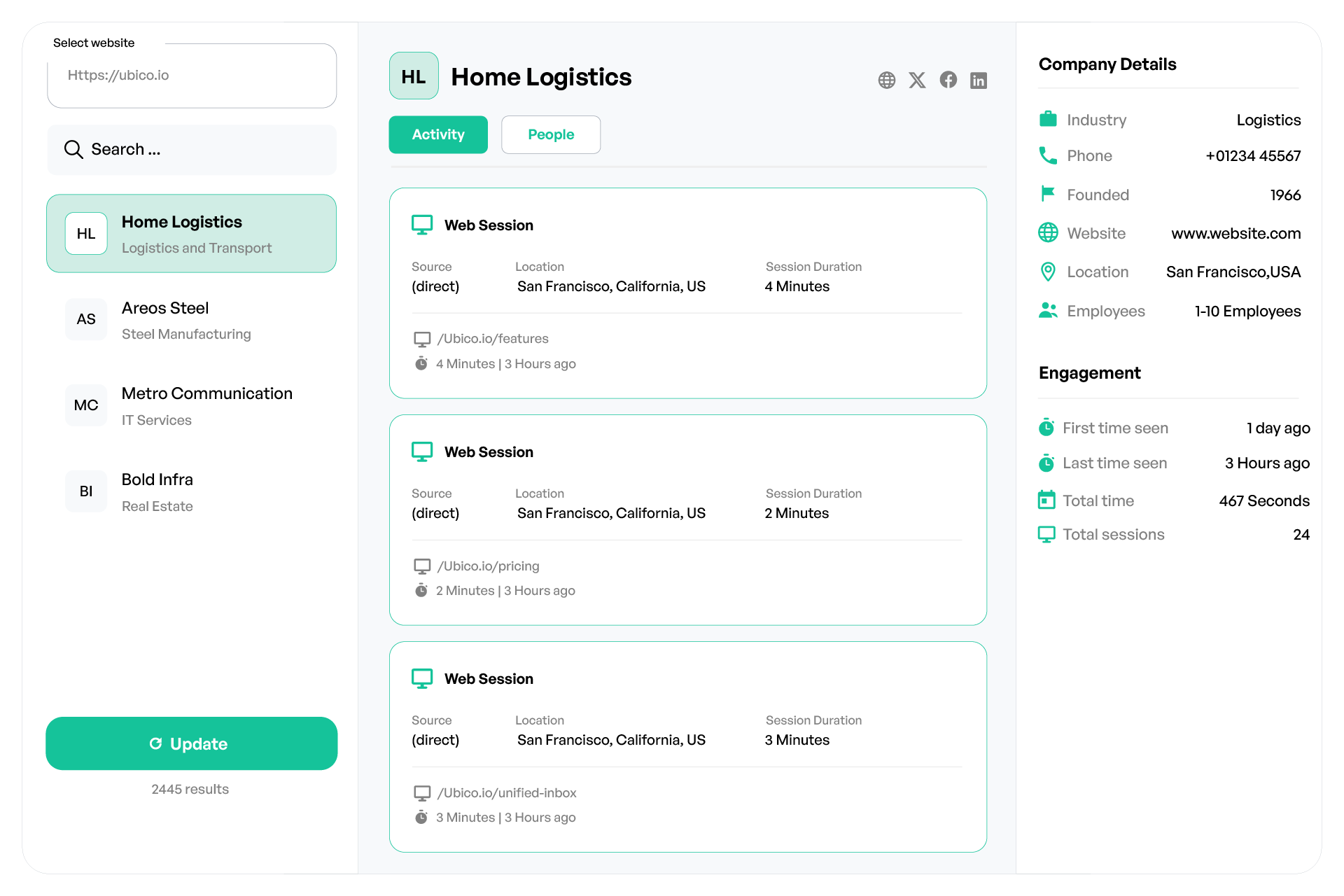Click the Search companies field
The height and width of the screenshot is (896, 1344).
click(203, 149)
